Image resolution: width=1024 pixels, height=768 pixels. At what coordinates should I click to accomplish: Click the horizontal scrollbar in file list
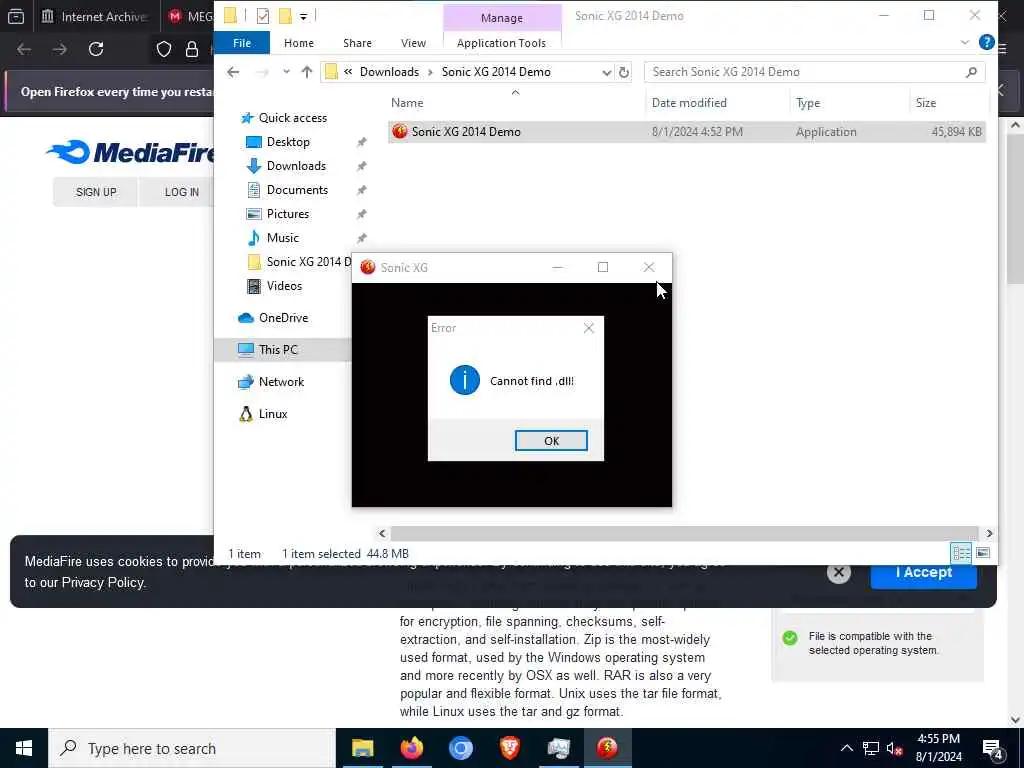pos(684,534)
